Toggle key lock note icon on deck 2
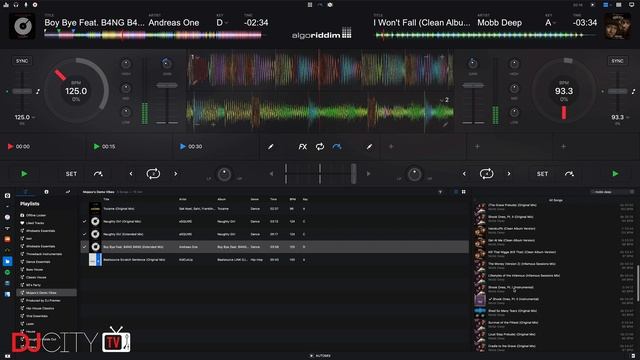This screenshot has width=640, height=360. click(x=633, y=91)
